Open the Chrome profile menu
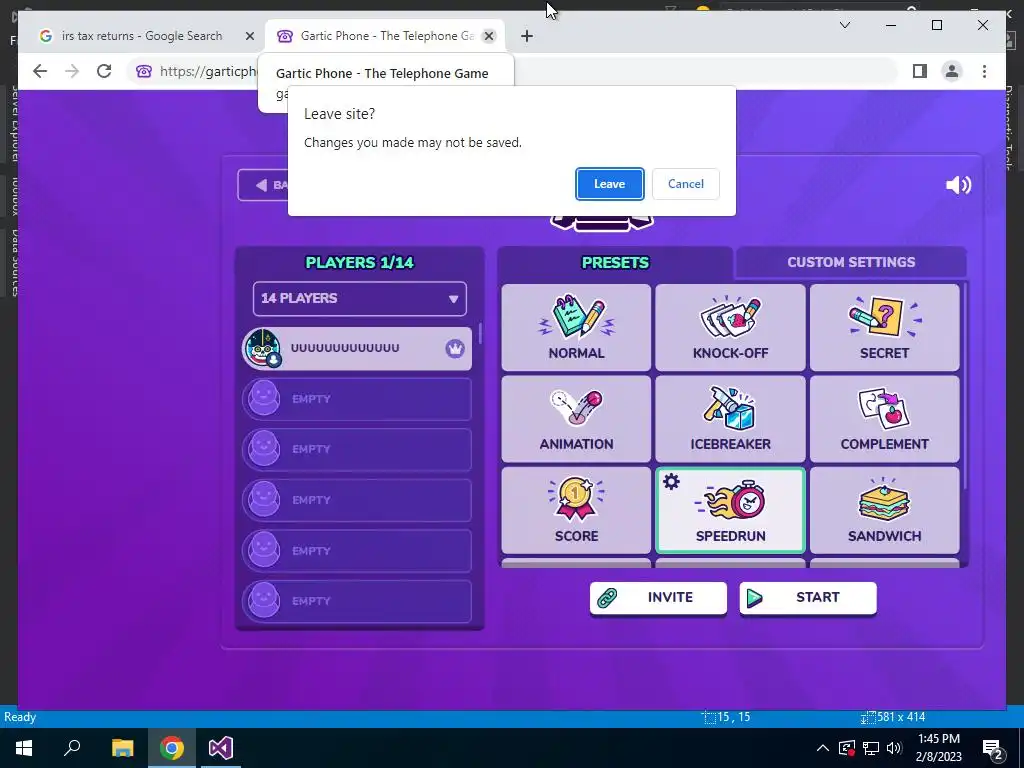1024x768 pixels. (x=952, y=71)
